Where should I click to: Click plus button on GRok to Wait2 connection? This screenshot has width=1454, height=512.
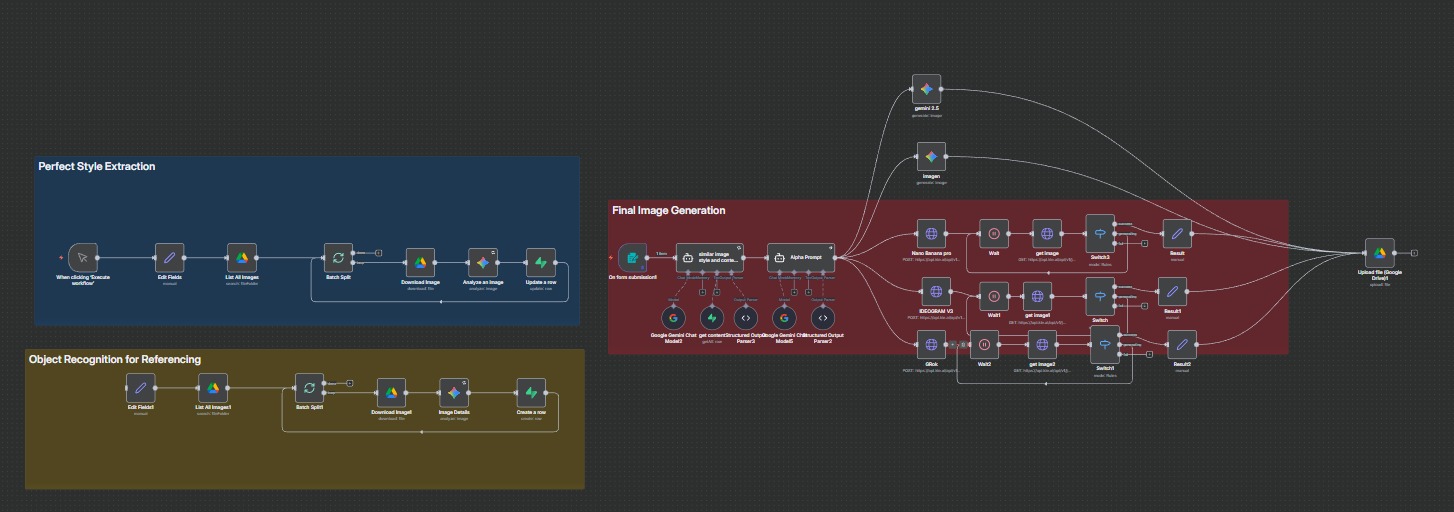click(953, 344)
